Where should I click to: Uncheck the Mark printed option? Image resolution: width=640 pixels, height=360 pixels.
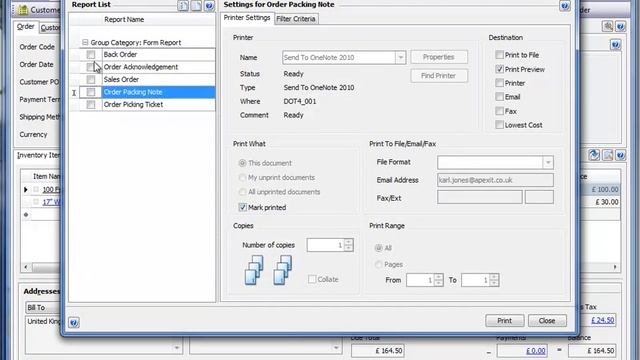tap(242, 207)
